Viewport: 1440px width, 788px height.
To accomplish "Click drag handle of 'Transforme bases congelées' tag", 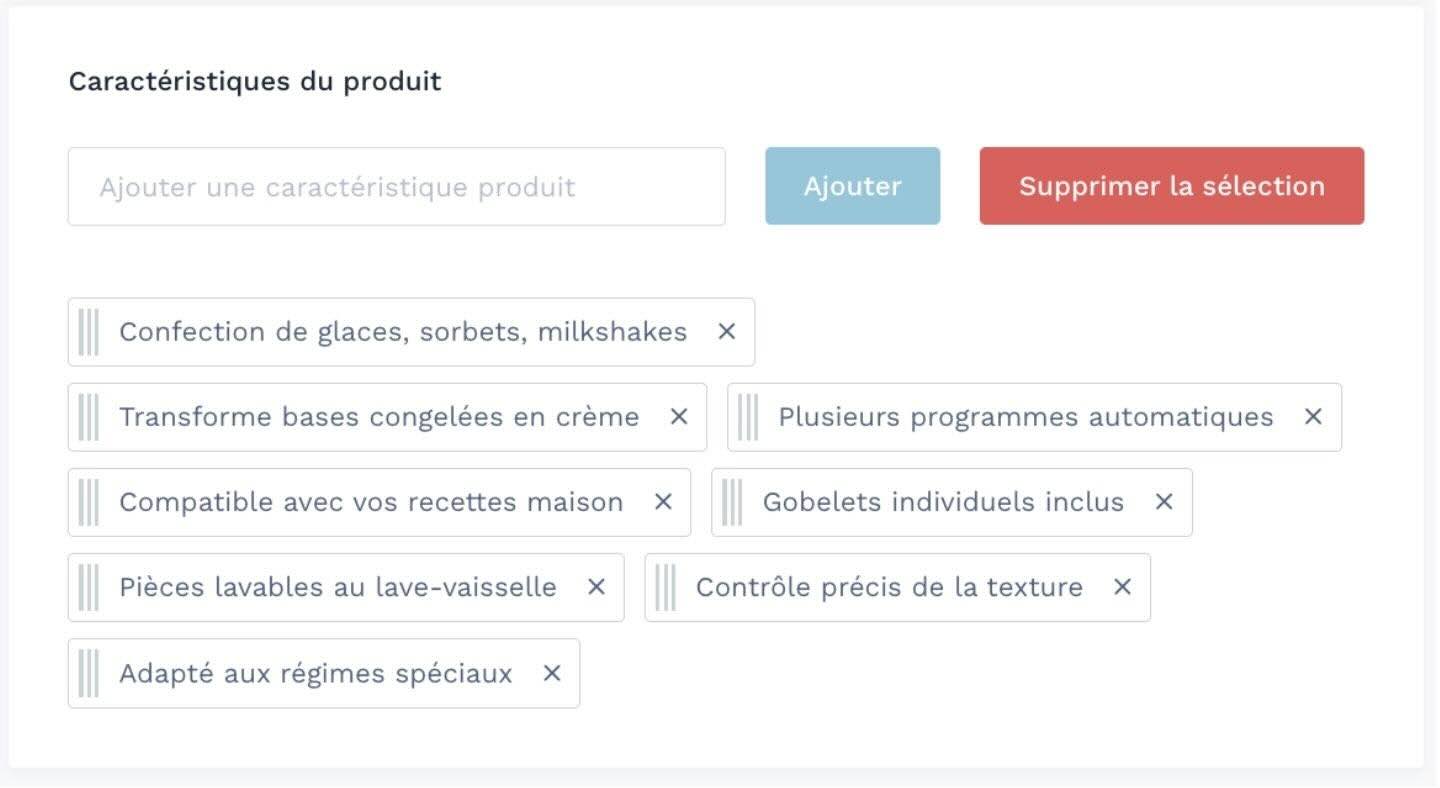I will coord(89,417).
